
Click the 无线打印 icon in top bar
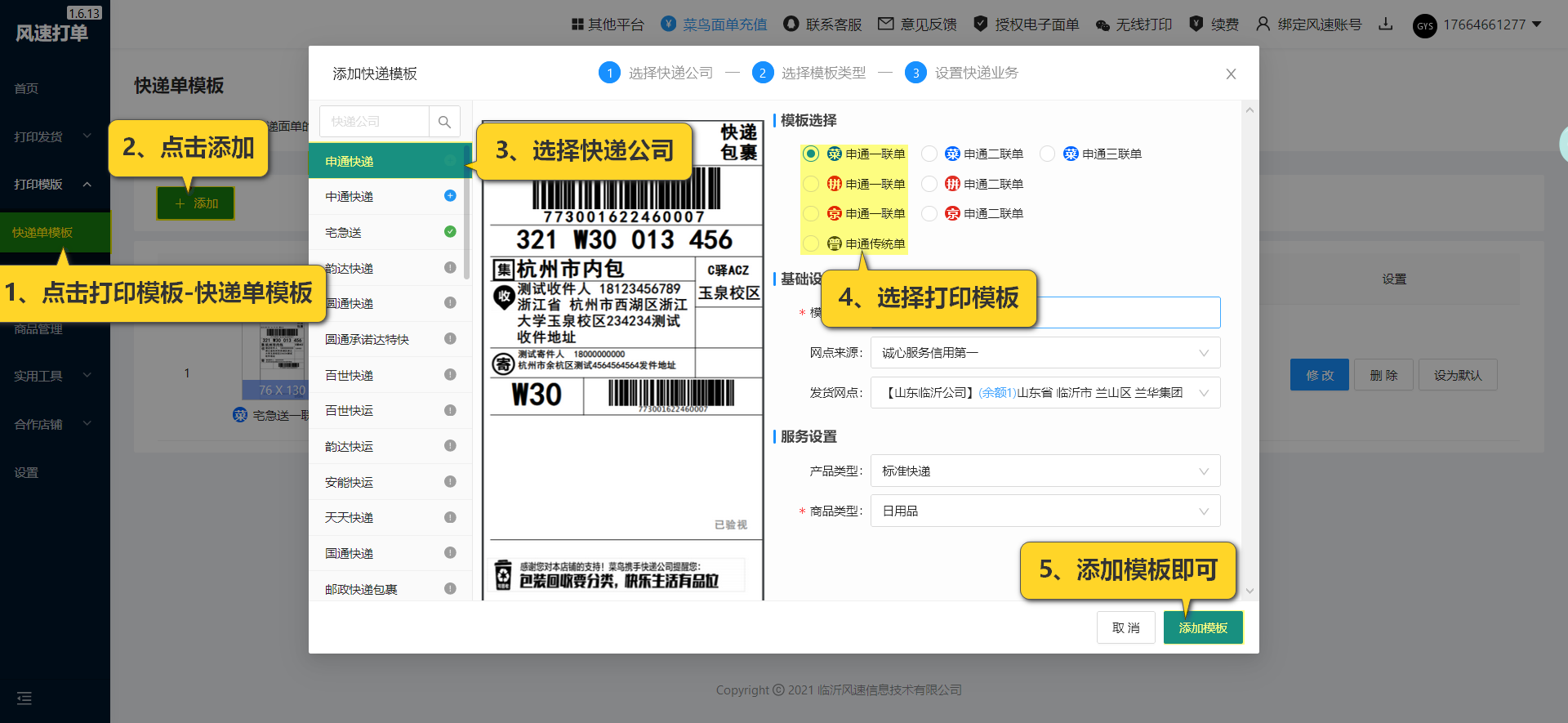1102,25
